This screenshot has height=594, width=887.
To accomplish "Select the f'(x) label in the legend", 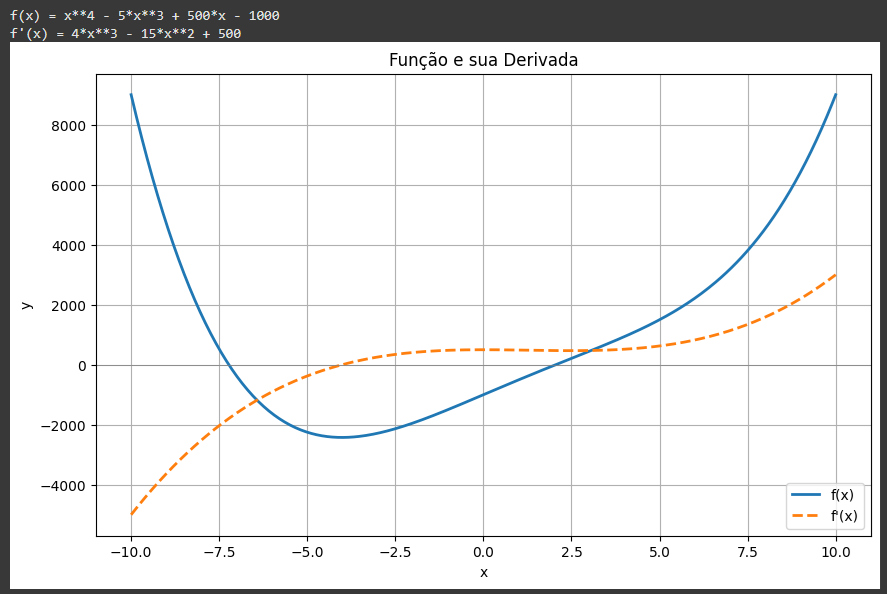I will coord(842,516).
